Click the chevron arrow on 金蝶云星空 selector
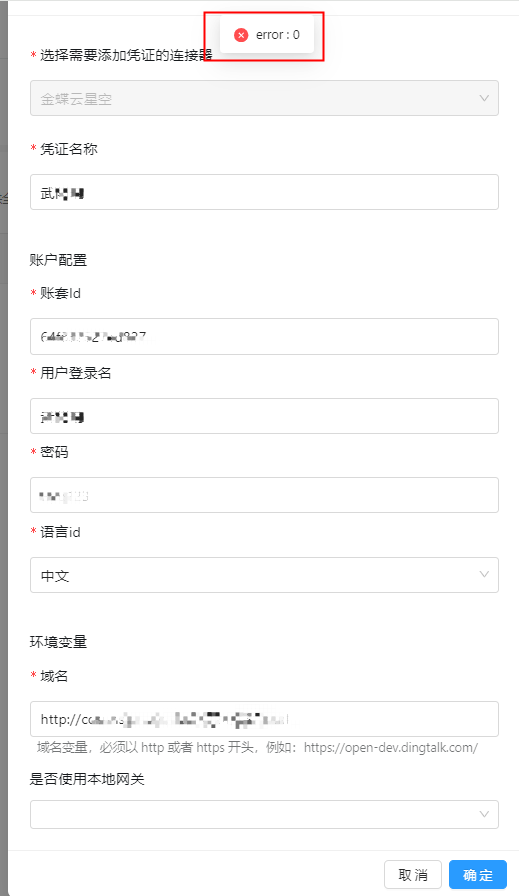The image size is (519, 896). (484, 98)
